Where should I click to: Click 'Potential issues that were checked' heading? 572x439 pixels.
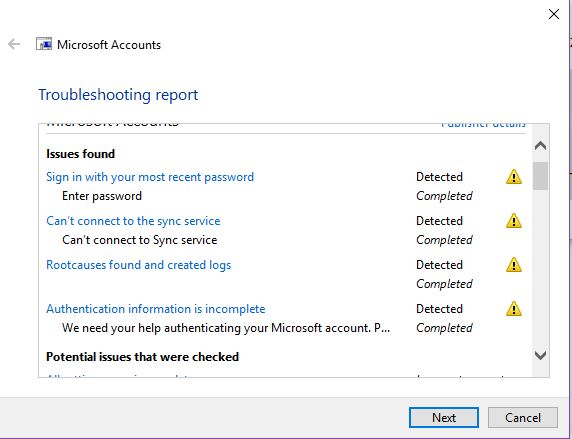pos(142,357)
